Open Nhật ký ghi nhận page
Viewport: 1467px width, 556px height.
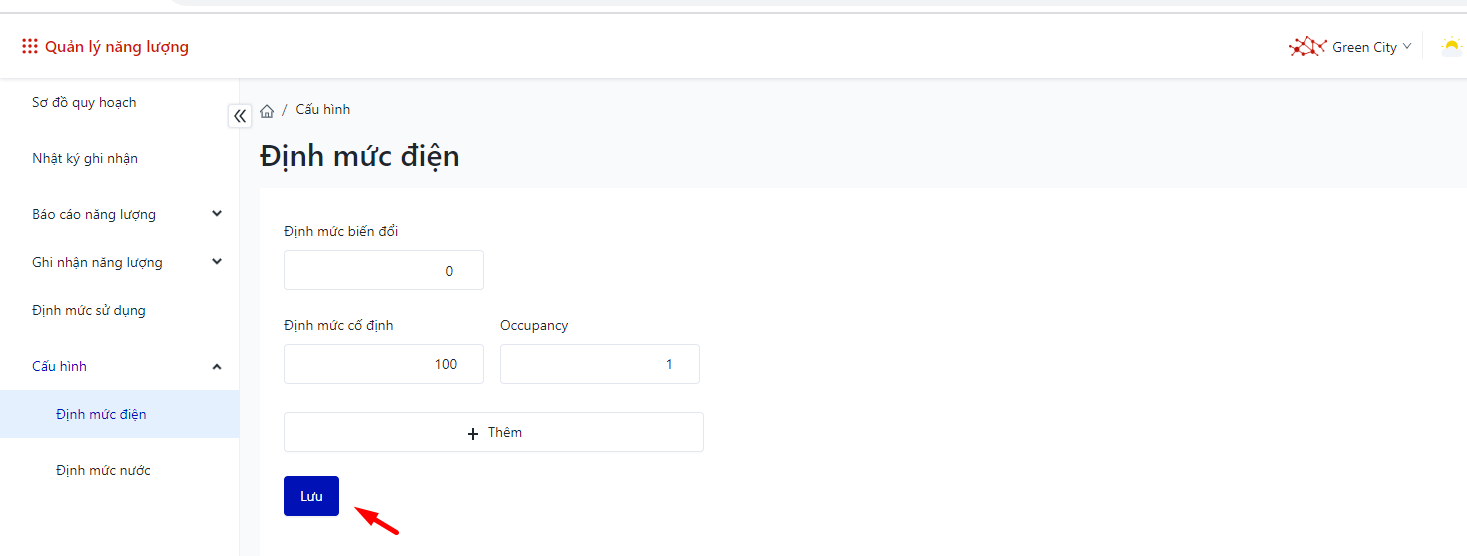pyautogui.click(x=85, y=158)
